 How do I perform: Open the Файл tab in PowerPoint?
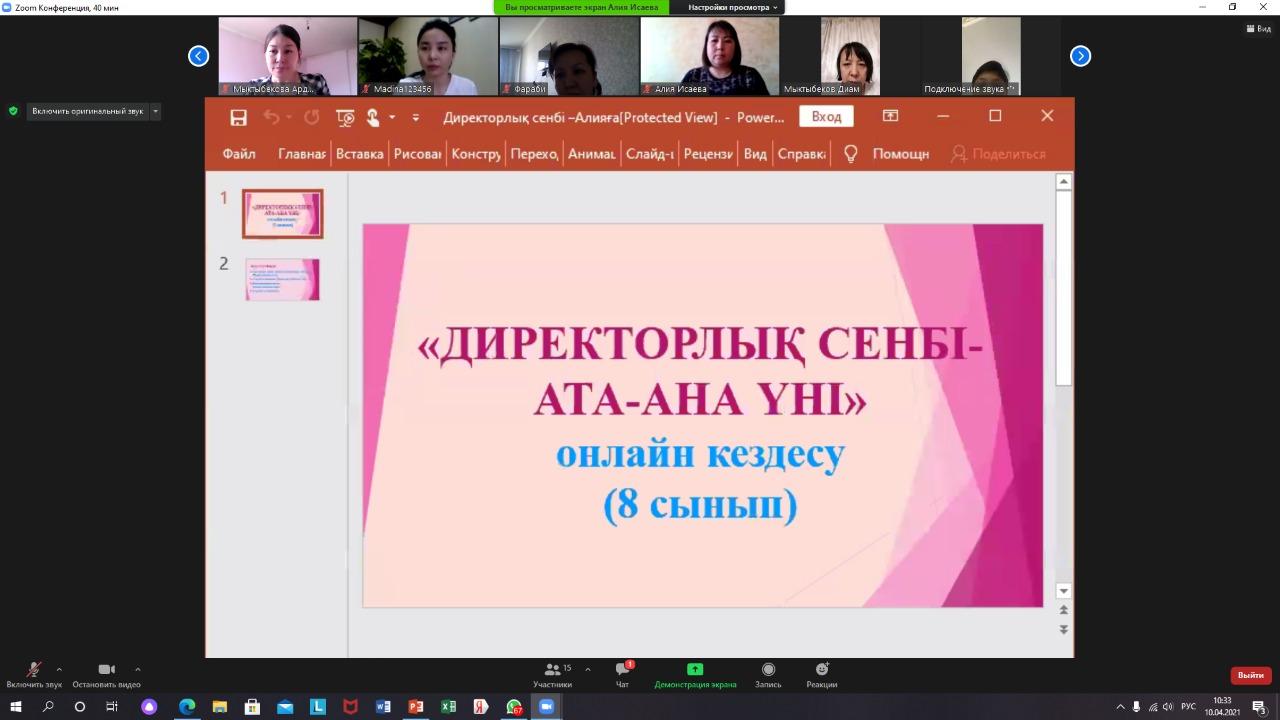click(x=239, y=154)
